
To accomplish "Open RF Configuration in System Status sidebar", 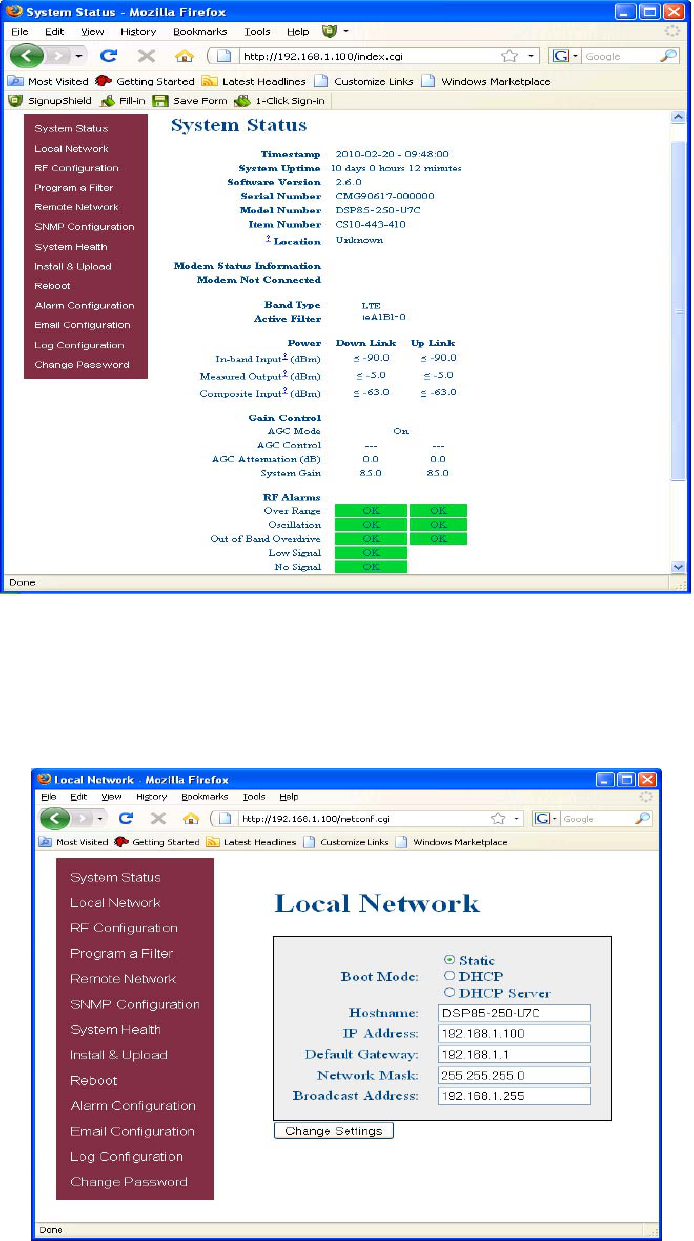I will tap(76, 168).
